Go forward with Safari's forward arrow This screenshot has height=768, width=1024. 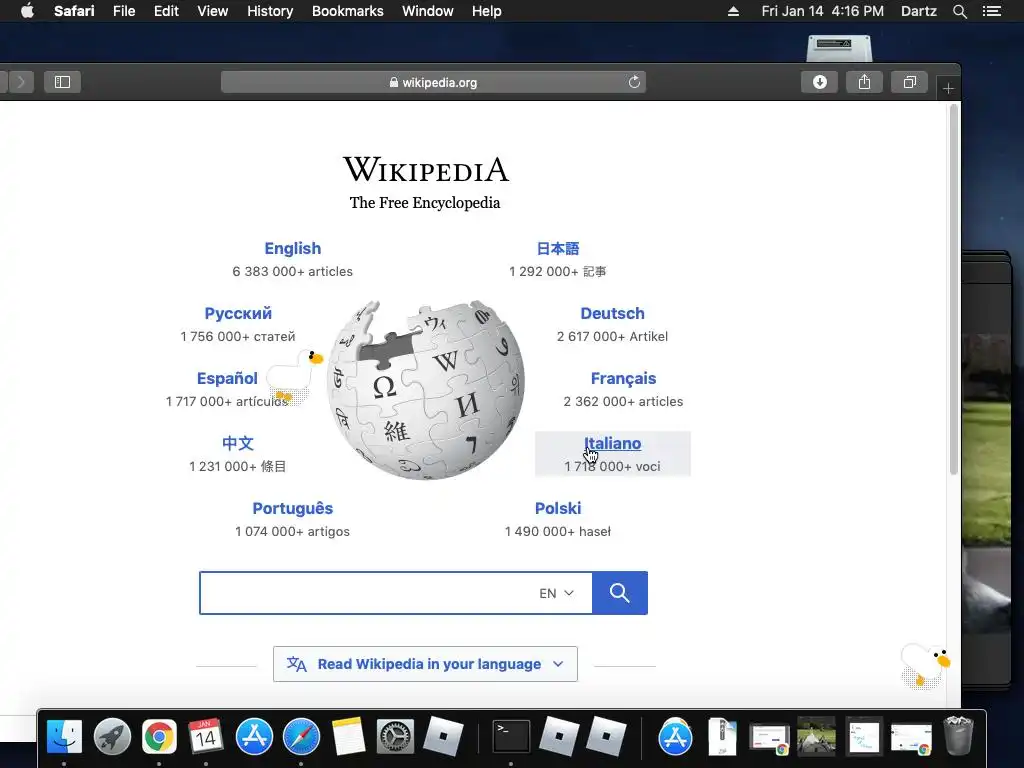(20, 82)
